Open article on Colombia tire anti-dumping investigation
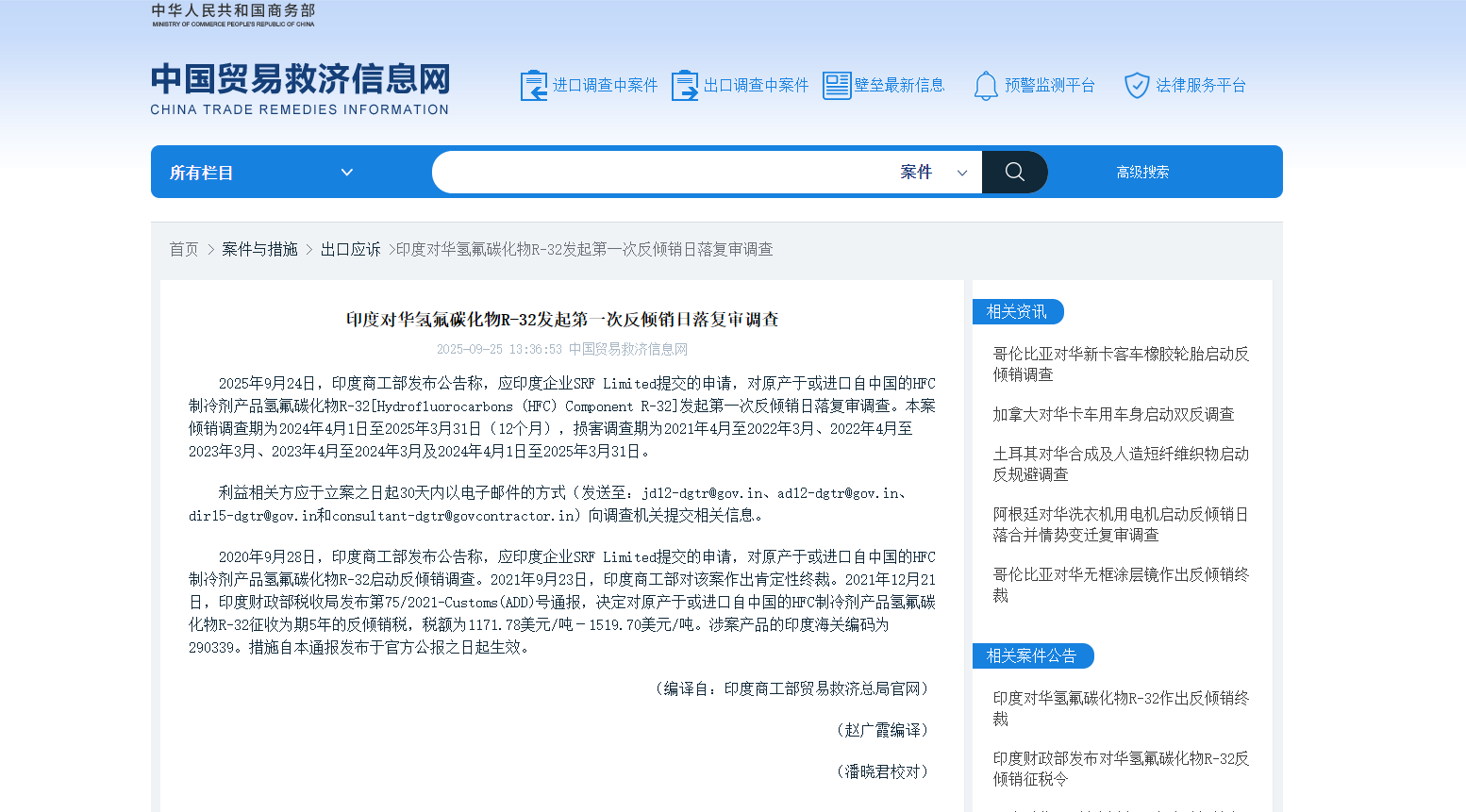 coord(1121,364)
